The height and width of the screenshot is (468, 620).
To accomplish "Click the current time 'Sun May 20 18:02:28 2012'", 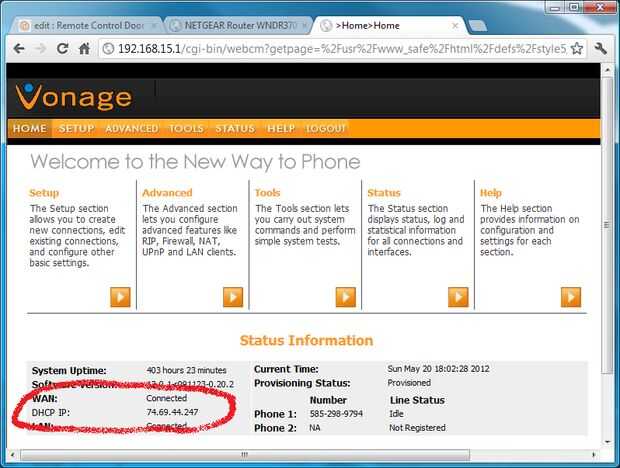I will (x=438, y=369).
